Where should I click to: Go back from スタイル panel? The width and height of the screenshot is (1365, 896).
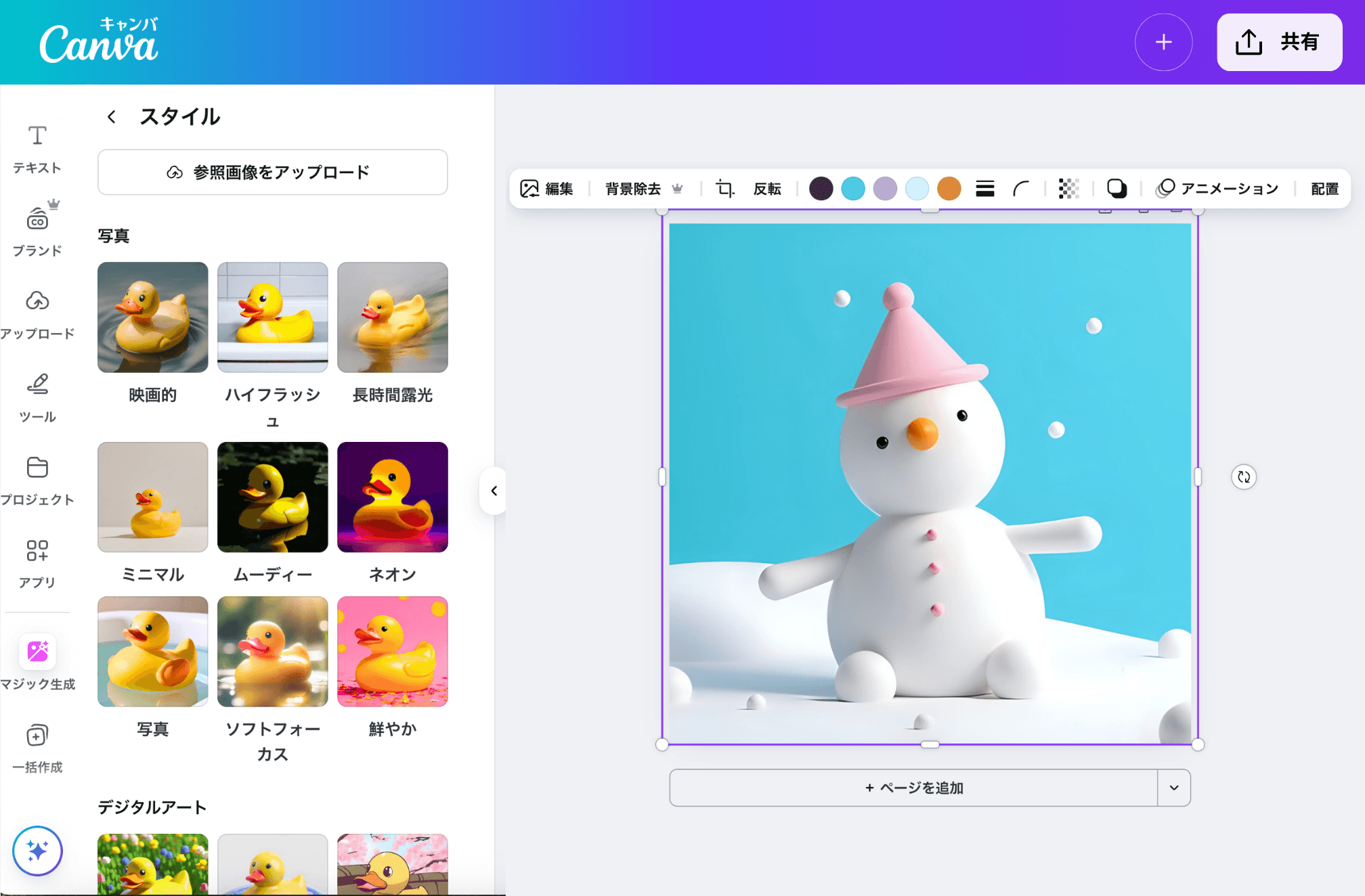click(112, 116)
